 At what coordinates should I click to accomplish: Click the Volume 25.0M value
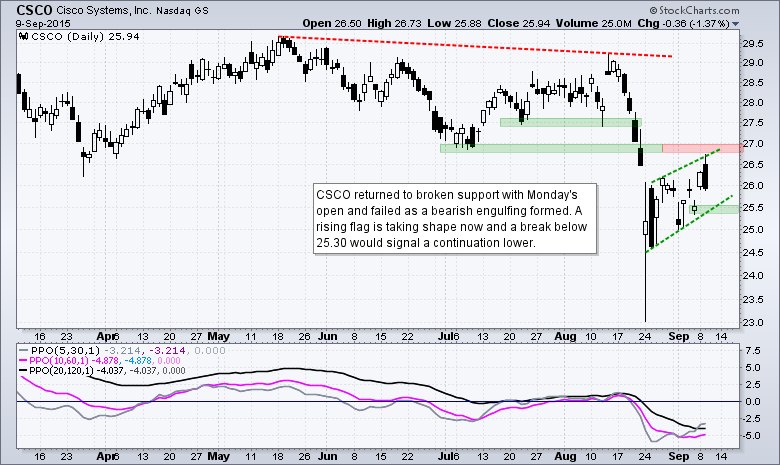coord(593,23)
